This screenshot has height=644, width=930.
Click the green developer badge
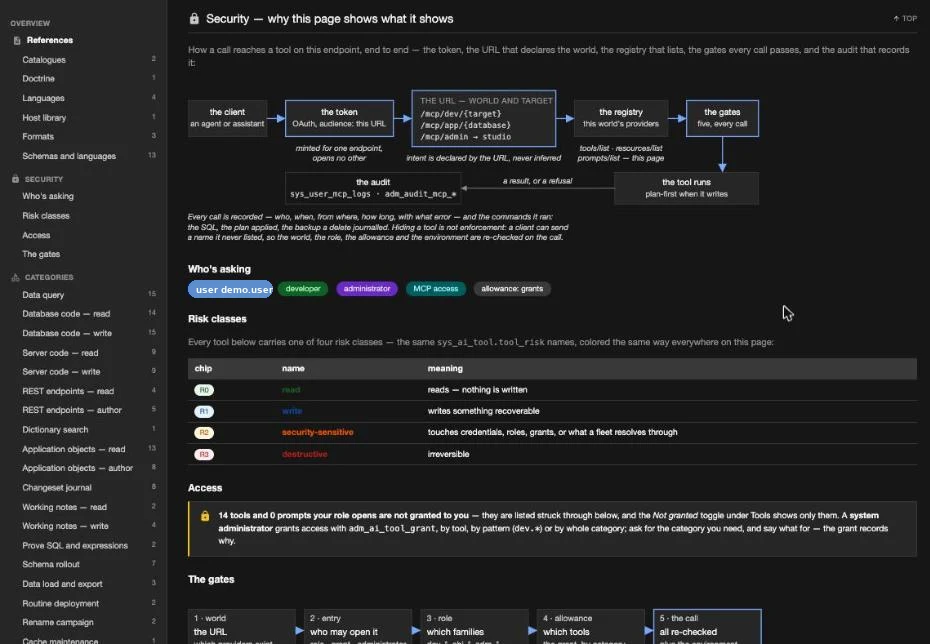pyautogui.click(x=303, y=289)
